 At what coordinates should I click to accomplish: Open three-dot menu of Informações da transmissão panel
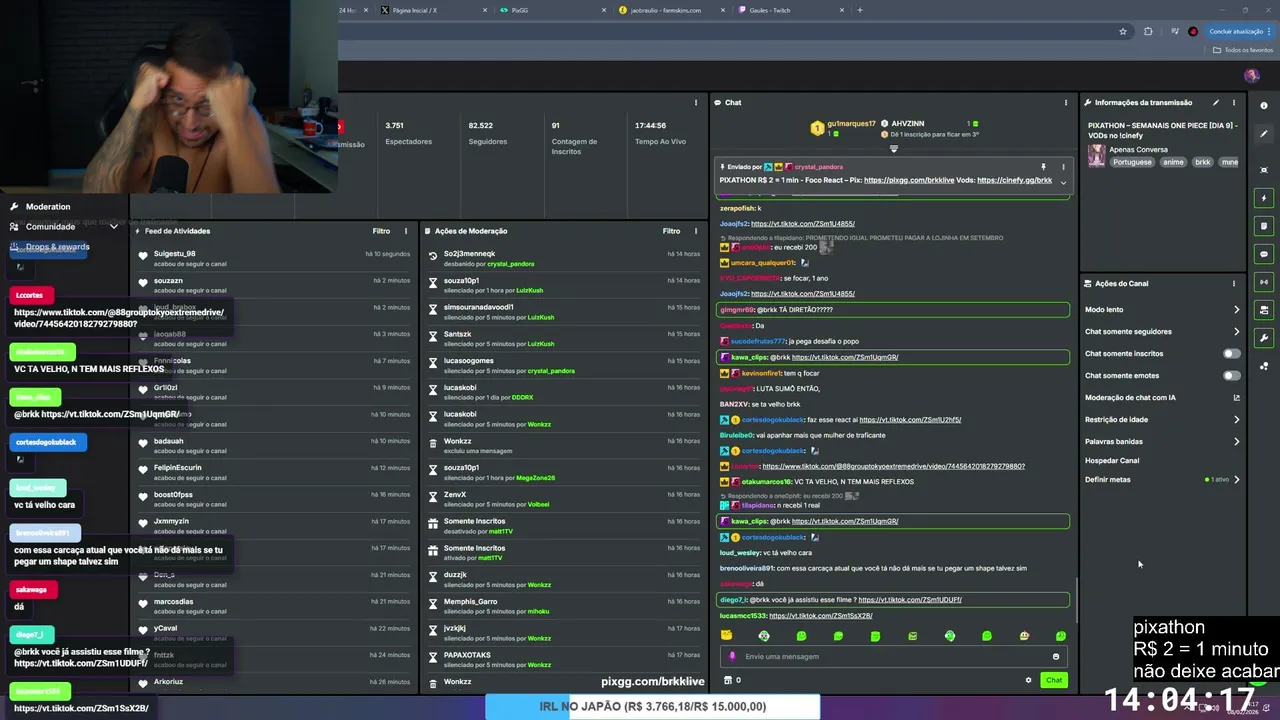pyautogui.click(x=1233, y=102)
